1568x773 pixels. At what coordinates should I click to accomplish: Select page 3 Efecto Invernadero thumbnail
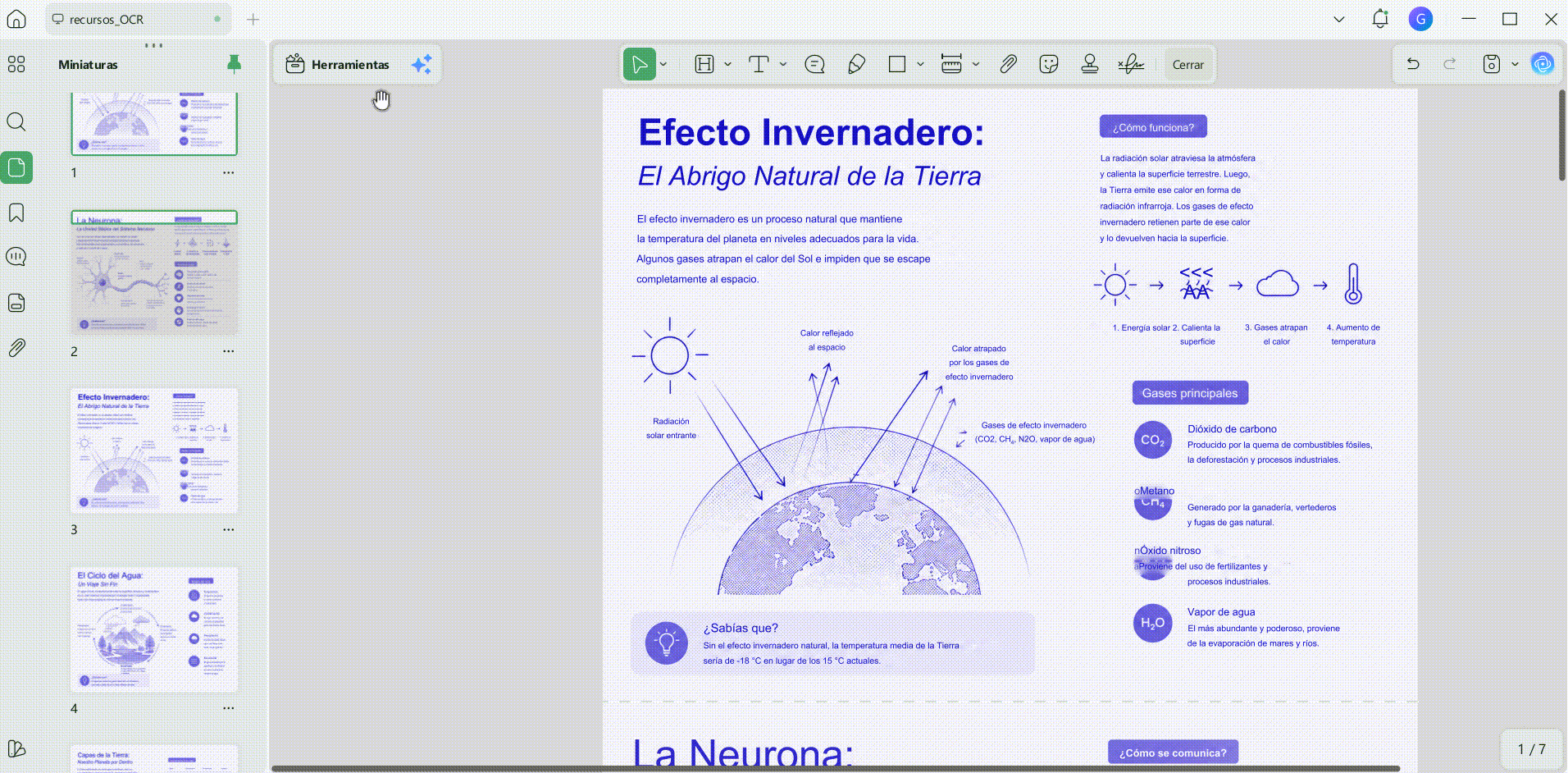[154, 451]
